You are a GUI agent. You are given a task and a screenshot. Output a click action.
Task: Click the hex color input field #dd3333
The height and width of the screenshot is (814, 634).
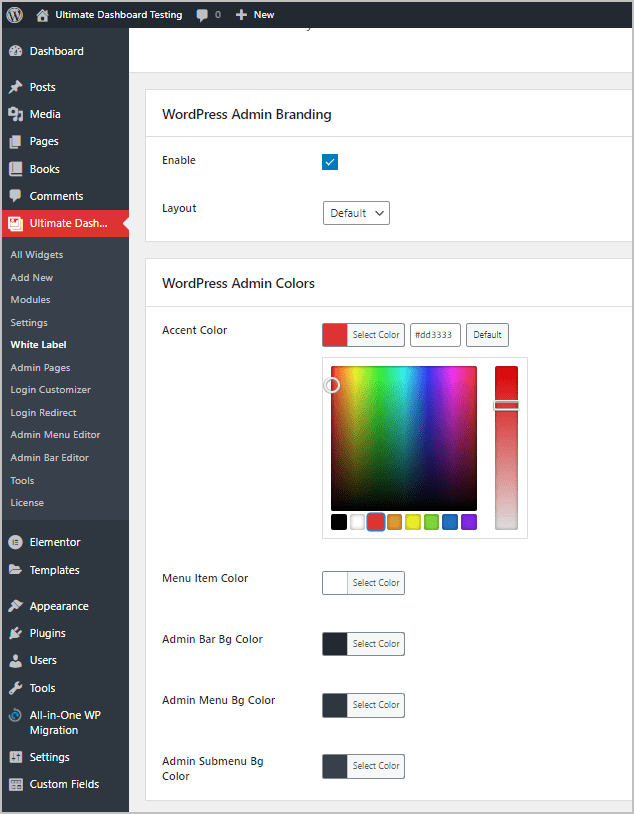point(435,335)
